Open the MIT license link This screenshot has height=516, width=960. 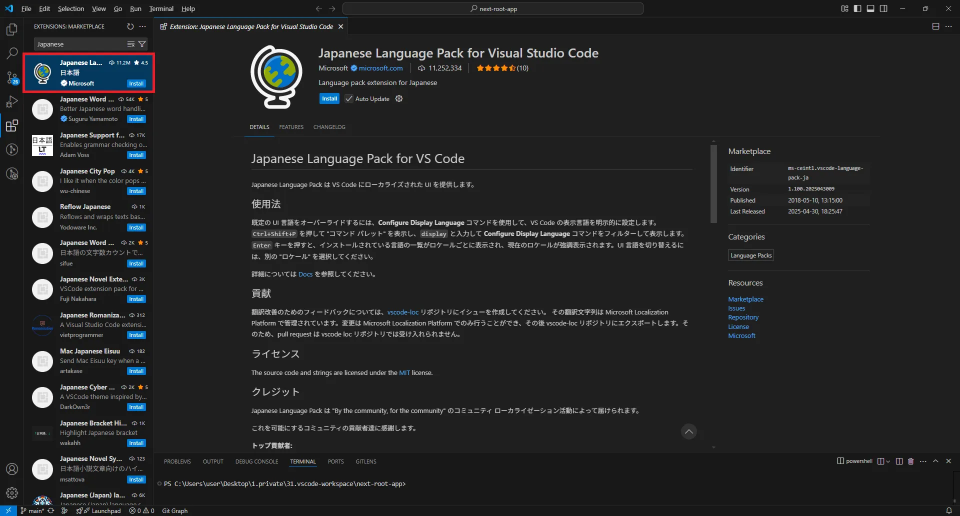tap(404, 372)
